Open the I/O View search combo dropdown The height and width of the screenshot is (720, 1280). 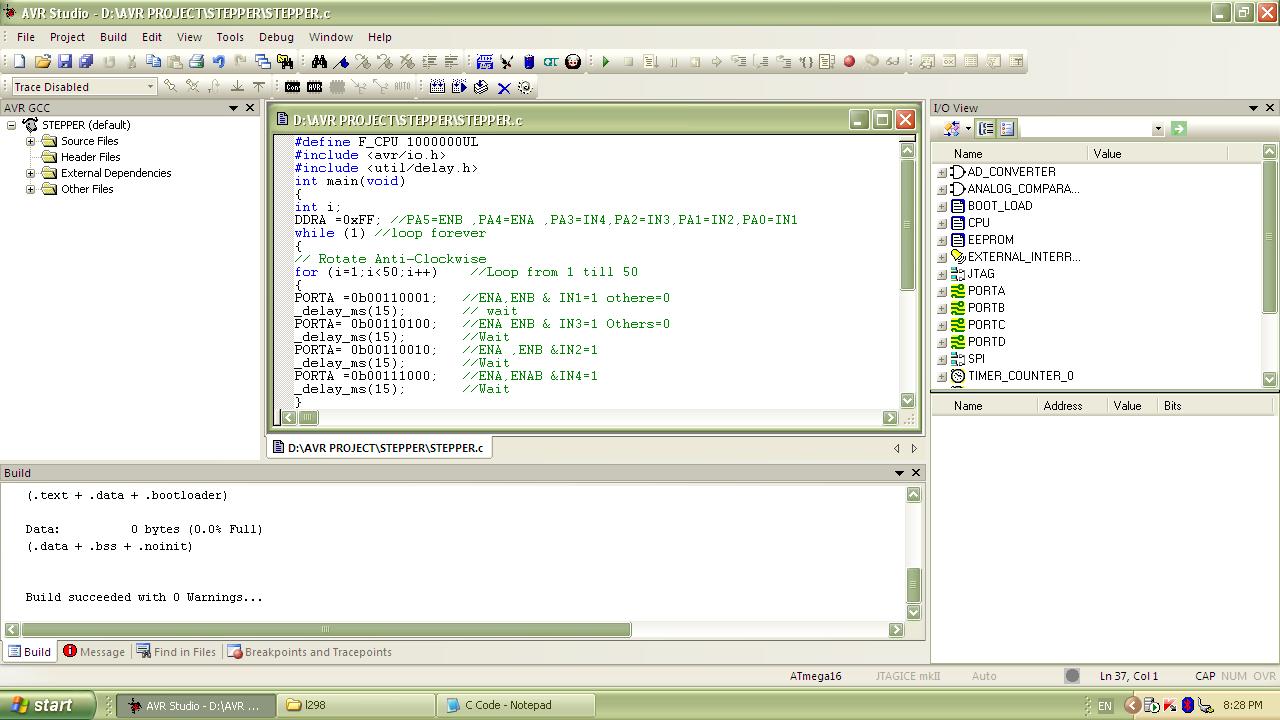point(1158,128)
